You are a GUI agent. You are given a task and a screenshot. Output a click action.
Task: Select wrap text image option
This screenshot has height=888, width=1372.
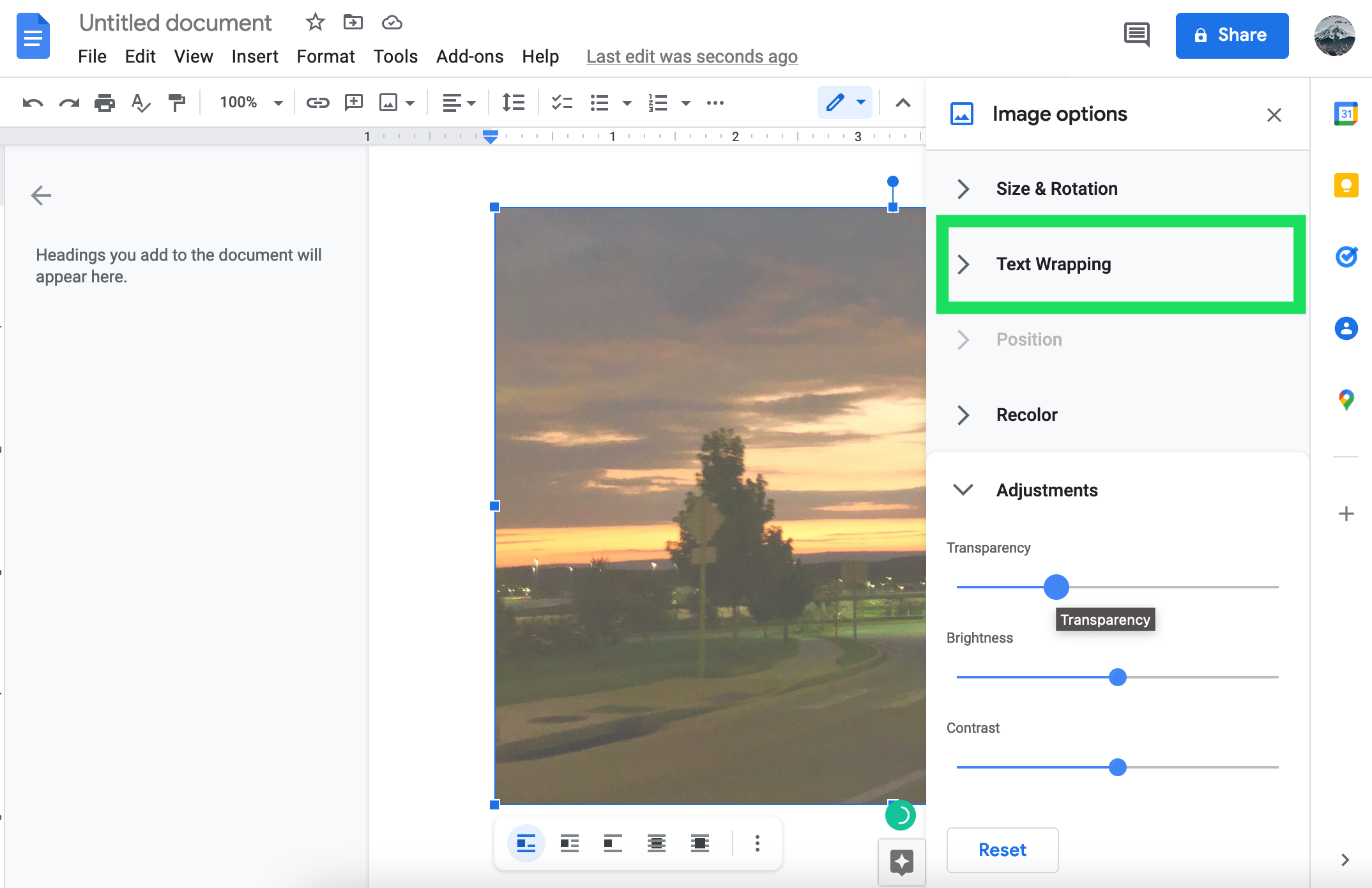[x=569, y=843]
